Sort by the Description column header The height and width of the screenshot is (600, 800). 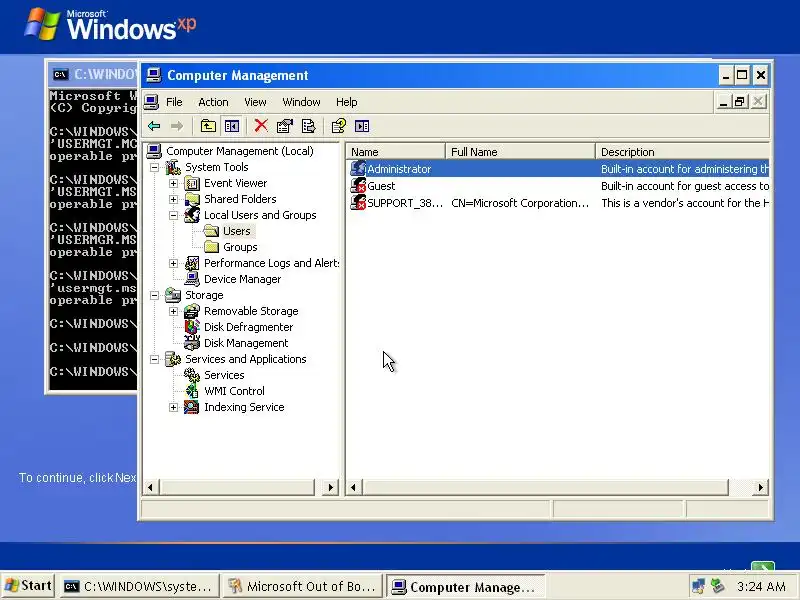[x=682, y=152]
